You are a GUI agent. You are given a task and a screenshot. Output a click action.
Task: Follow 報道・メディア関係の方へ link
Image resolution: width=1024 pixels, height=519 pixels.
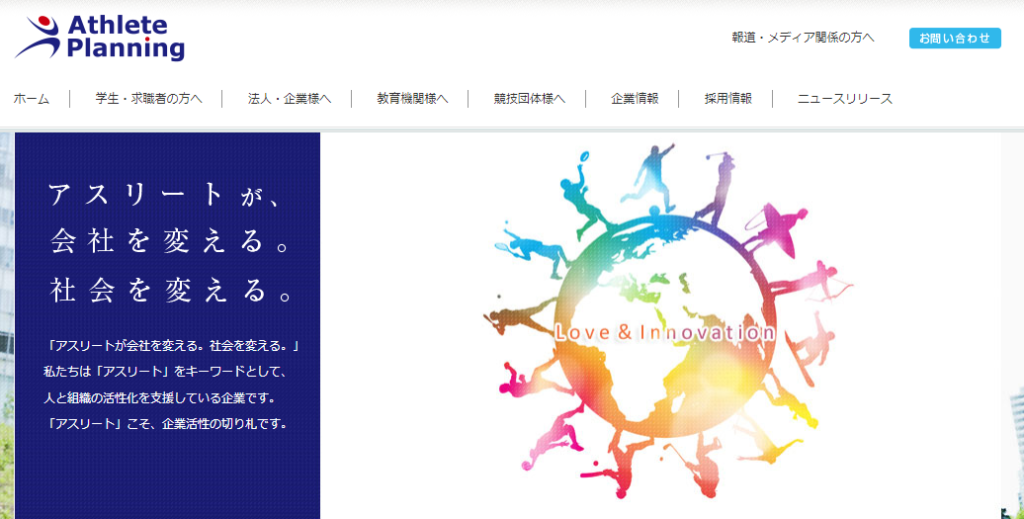click(803, 38)
